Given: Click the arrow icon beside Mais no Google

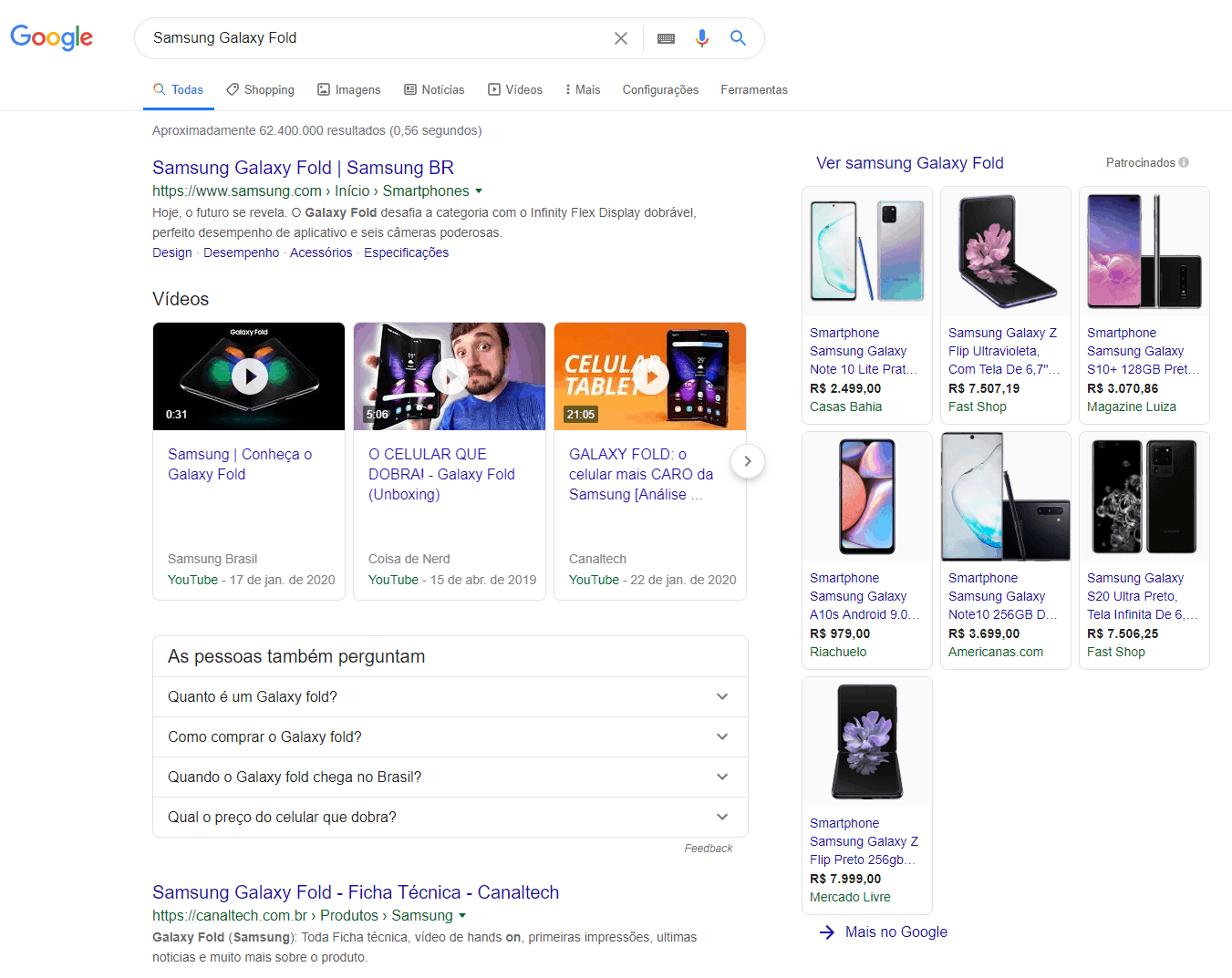Looking at the screenshot, I should (x=827, y=932).
